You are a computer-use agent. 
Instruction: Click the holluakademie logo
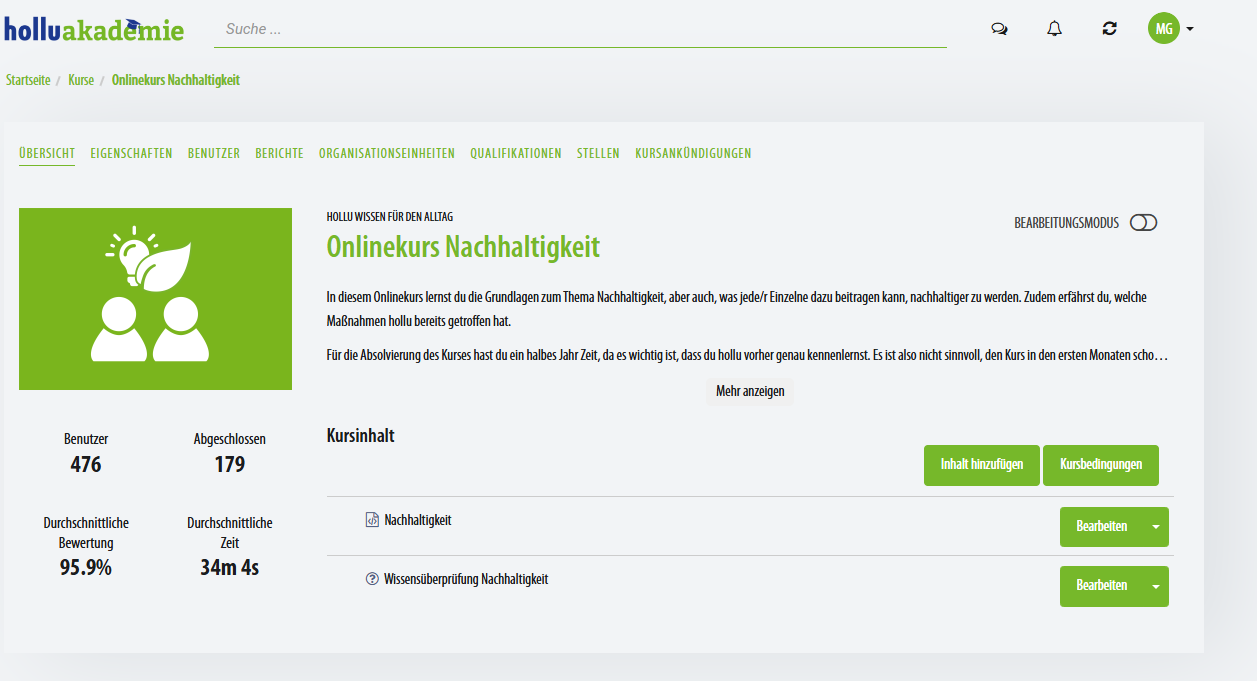click(x=94, y=28)
